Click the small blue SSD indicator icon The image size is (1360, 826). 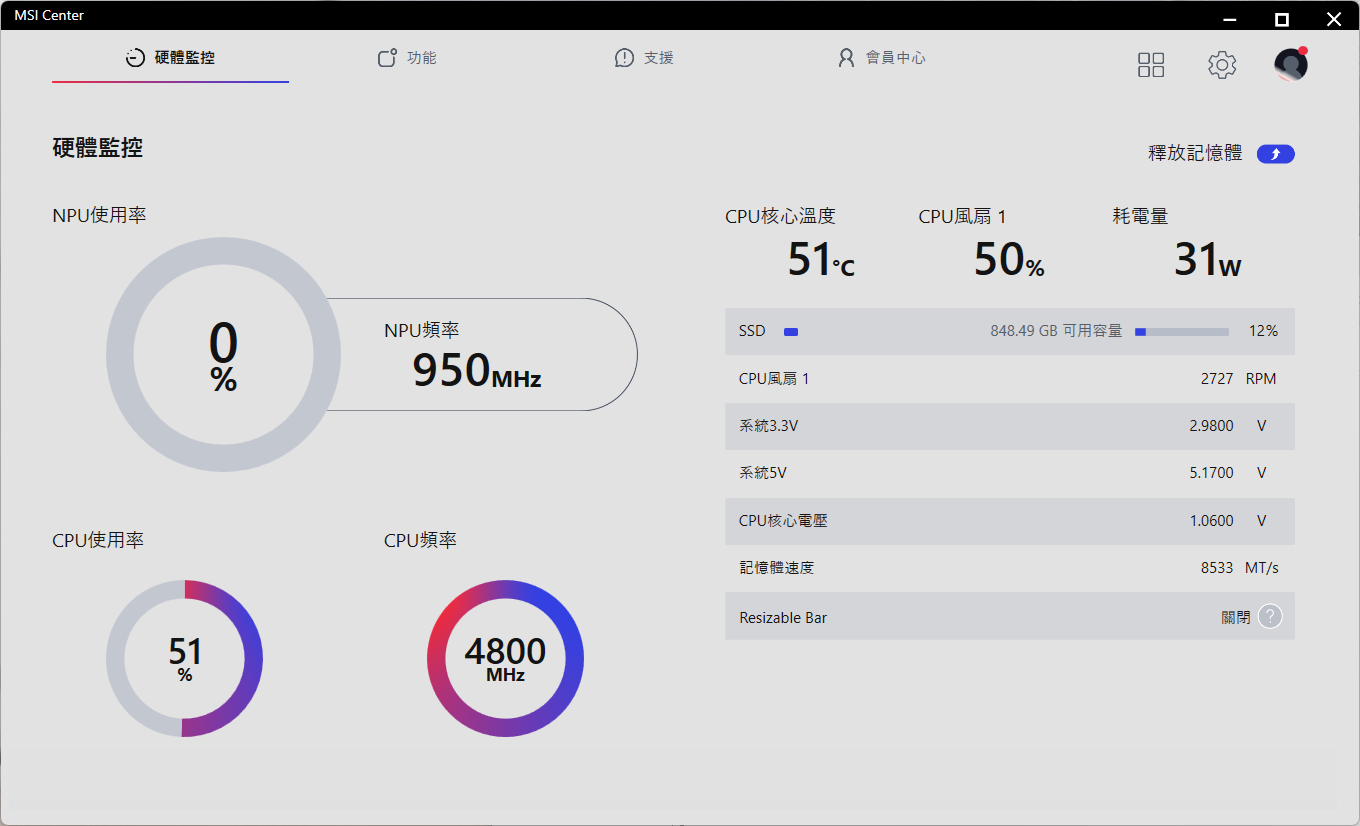791,332
